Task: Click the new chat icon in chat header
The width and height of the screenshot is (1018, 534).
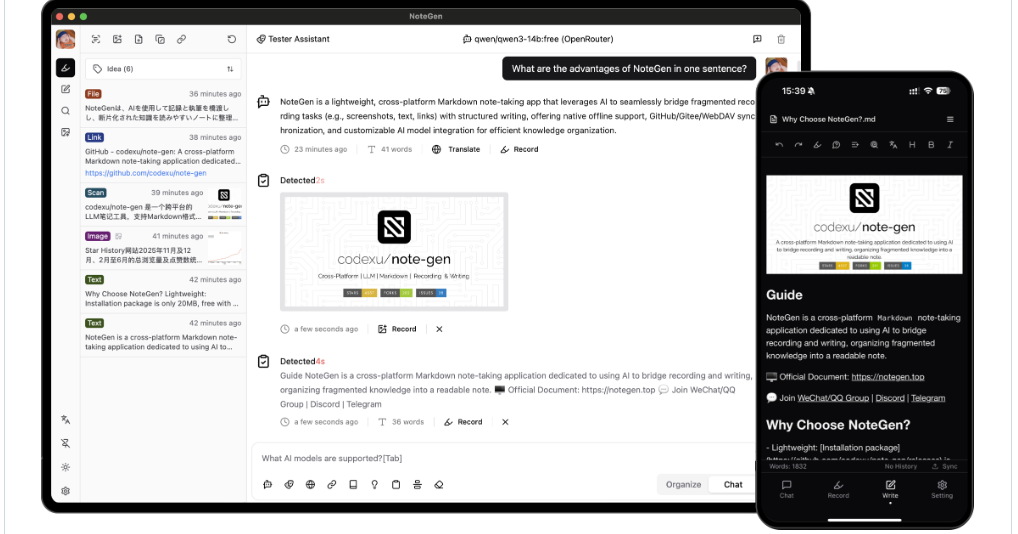Action: tap(757, 39)
